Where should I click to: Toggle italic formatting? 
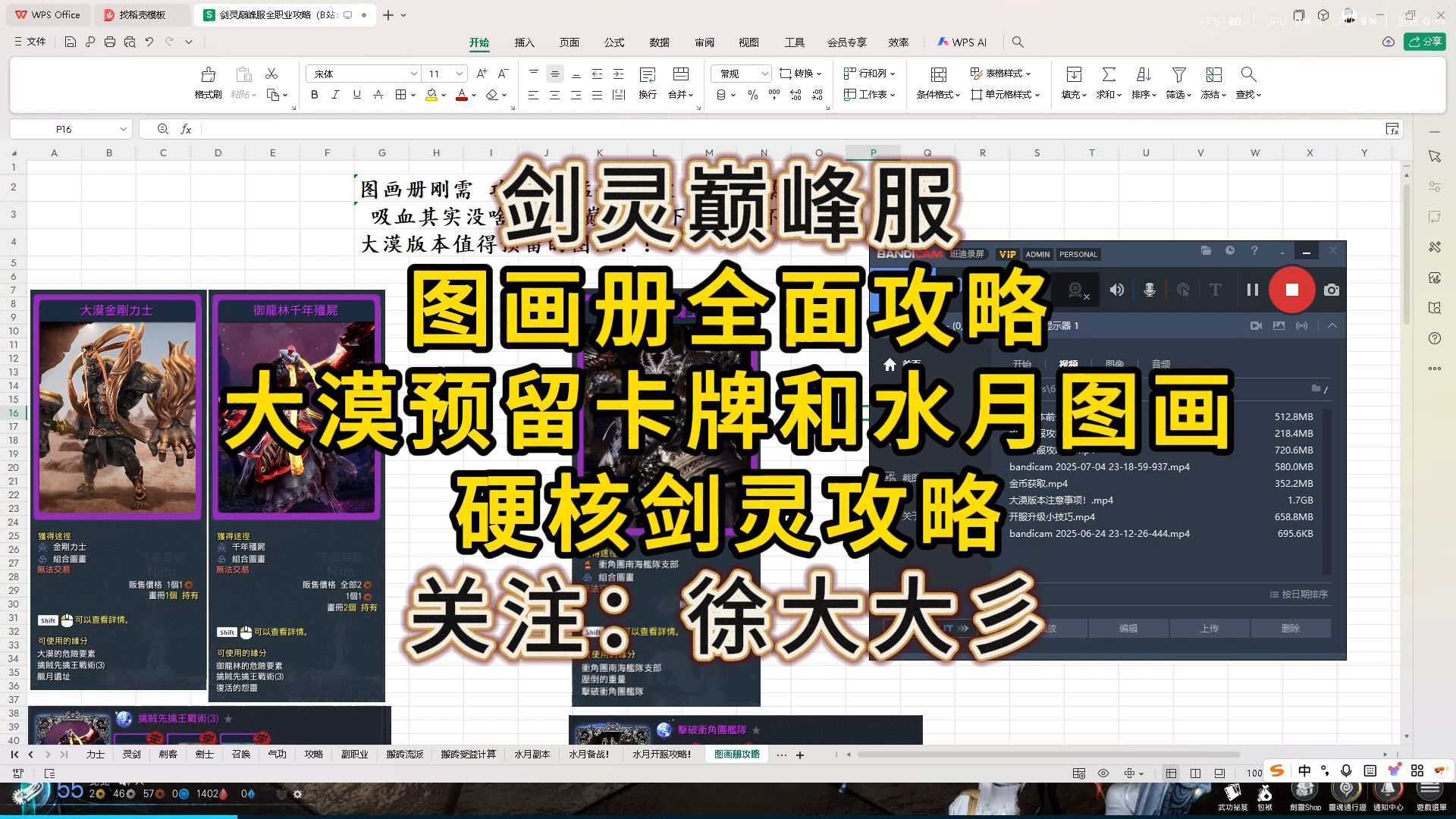(335, 95)
